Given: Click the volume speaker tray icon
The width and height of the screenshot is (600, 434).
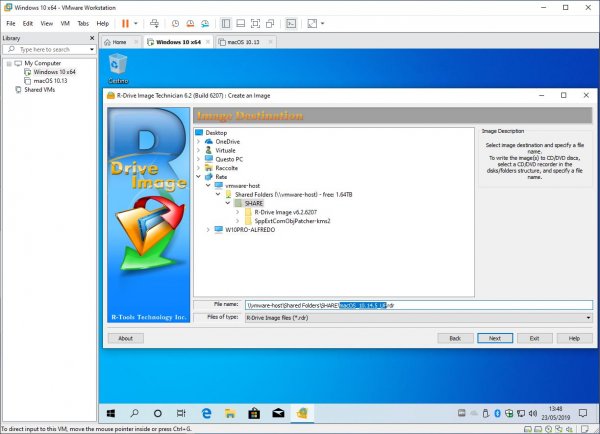Looking at the screenshot, I should (x=532, y=413).
